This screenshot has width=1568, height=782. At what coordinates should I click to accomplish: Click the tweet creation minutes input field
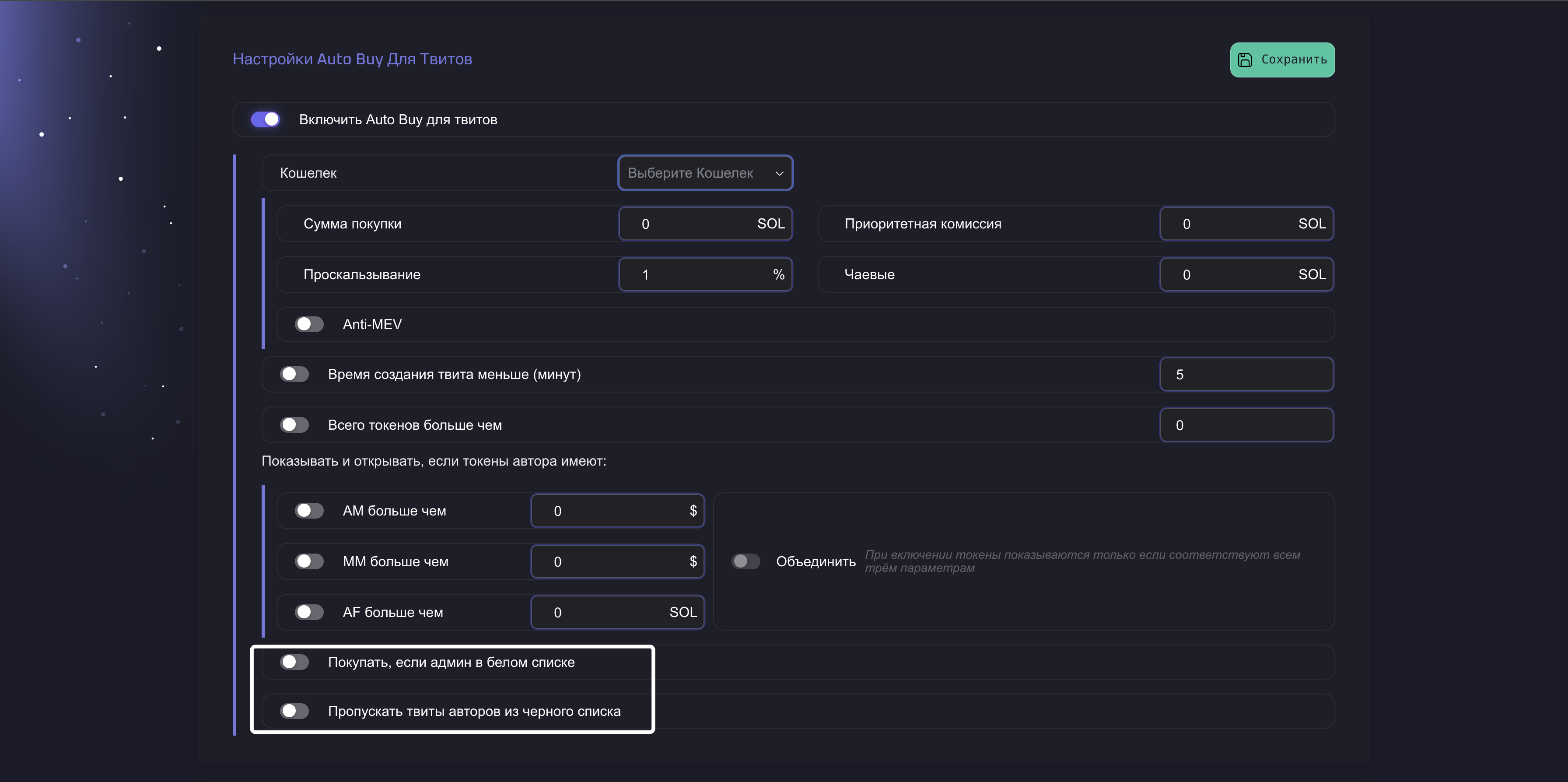point(1246,375)
